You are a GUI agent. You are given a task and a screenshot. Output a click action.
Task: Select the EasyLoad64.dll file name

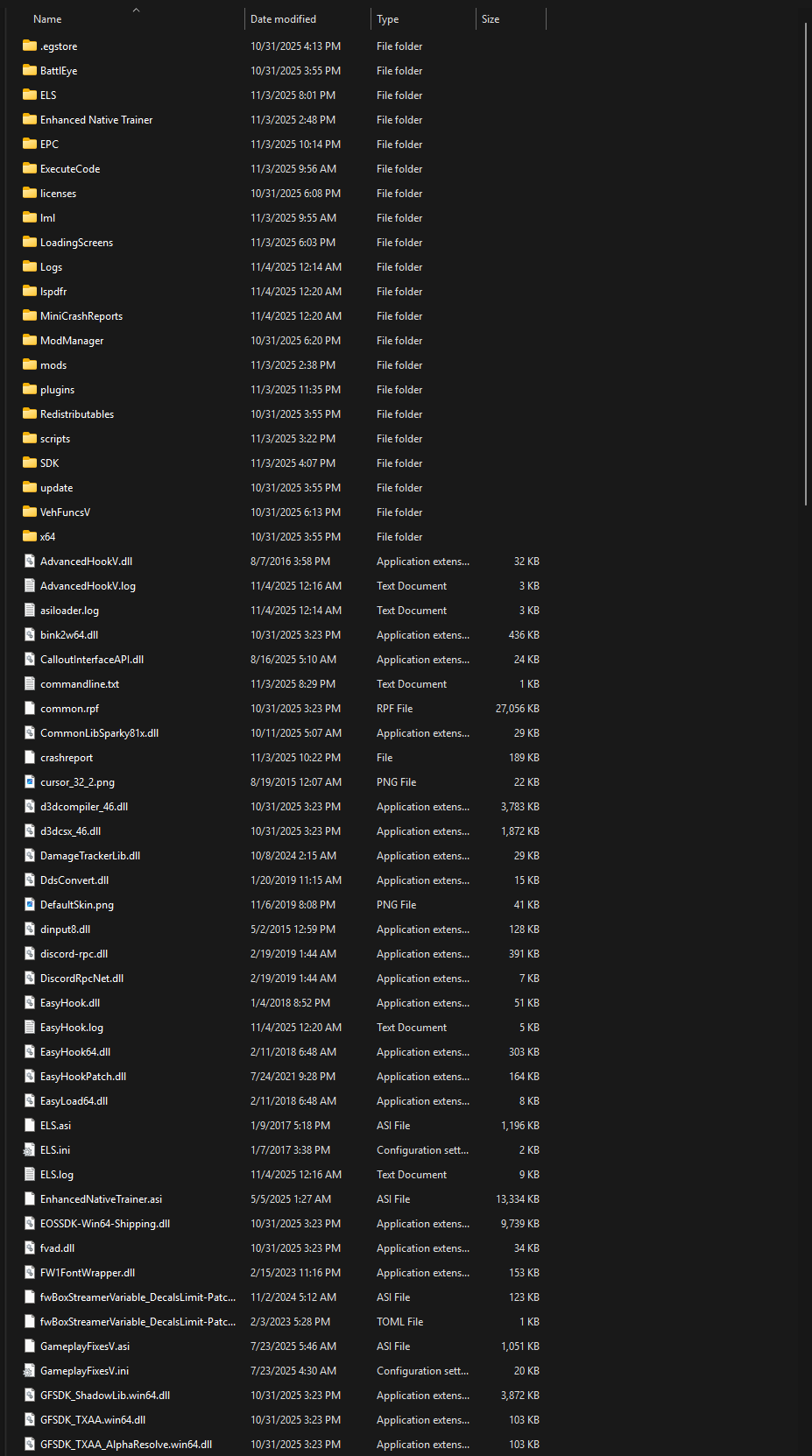pyautogui.click(x=74, y=1101)
